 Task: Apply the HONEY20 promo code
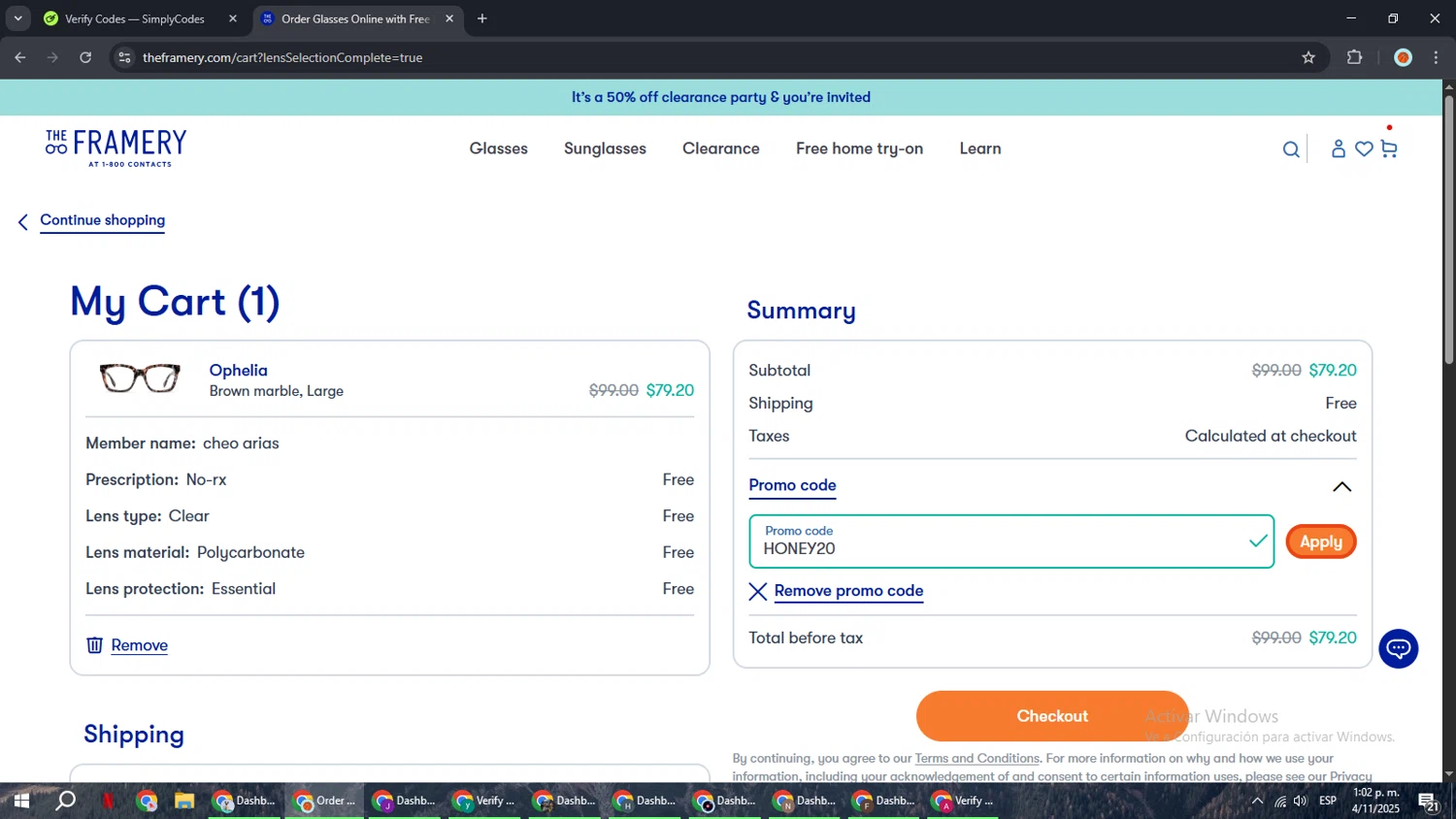[x=1320, y=541]
